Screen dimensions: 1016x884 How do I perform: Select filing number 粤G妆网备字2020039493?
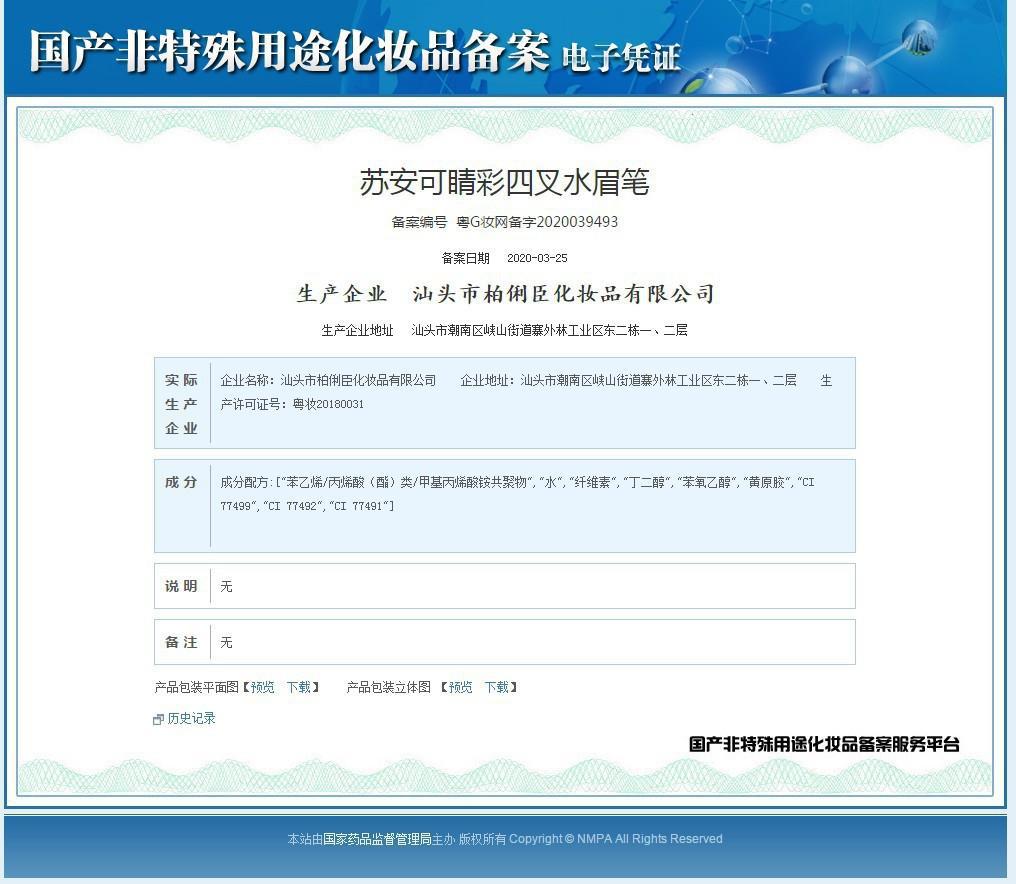click(537, 222)
